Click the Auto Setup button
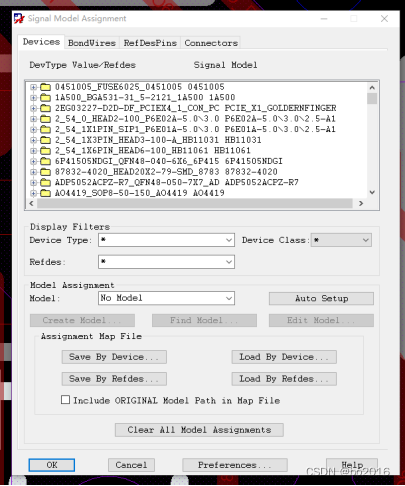The image size is (405, 486). point(321,298)
